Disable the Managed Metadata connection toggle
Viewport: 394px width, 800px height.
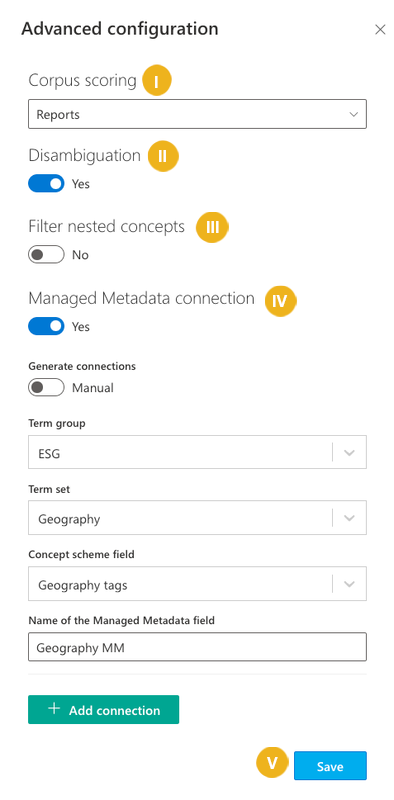click(46, 326)
